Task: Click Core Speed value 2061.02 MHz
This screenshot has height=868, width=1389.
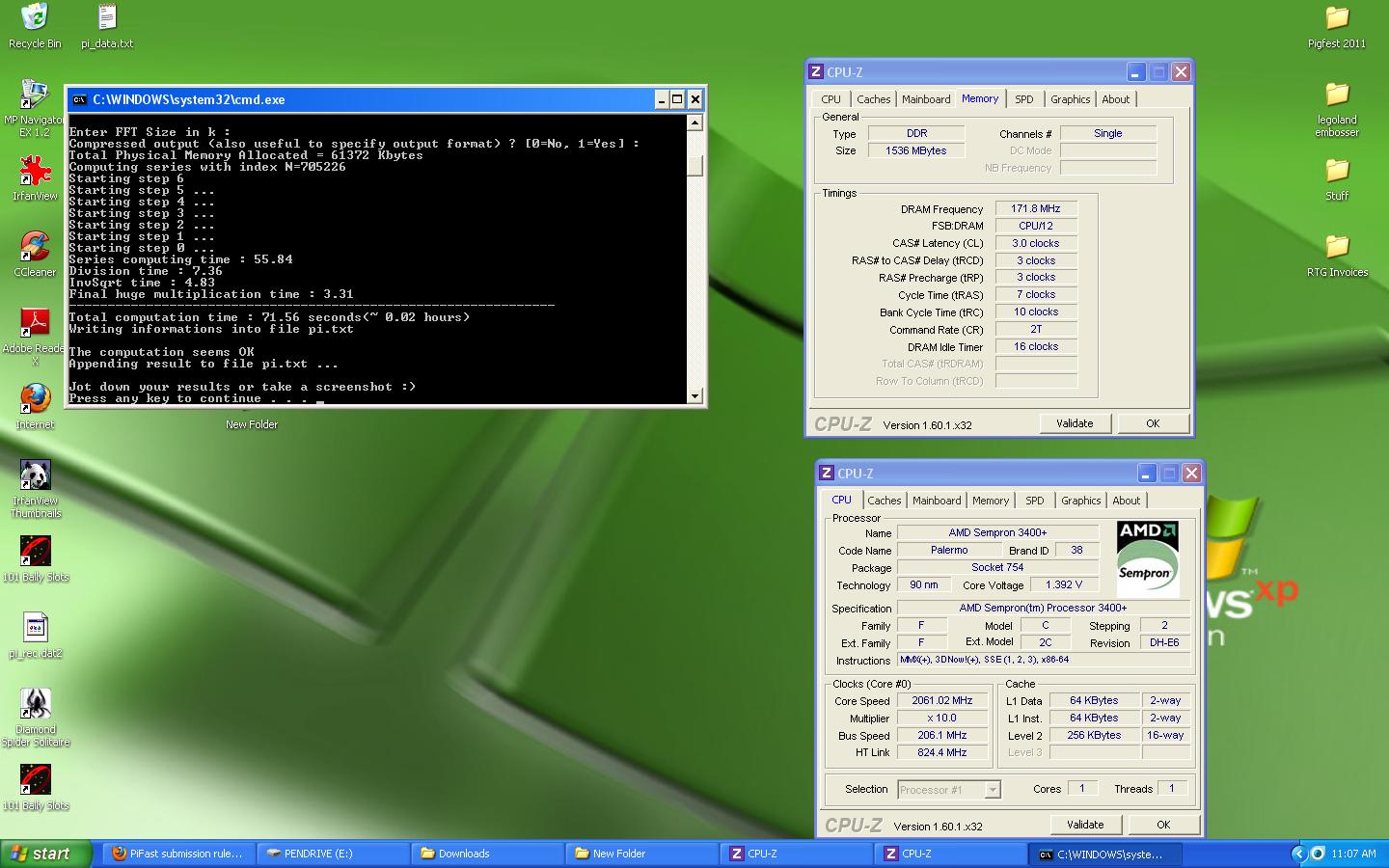Action: point(942,701)
